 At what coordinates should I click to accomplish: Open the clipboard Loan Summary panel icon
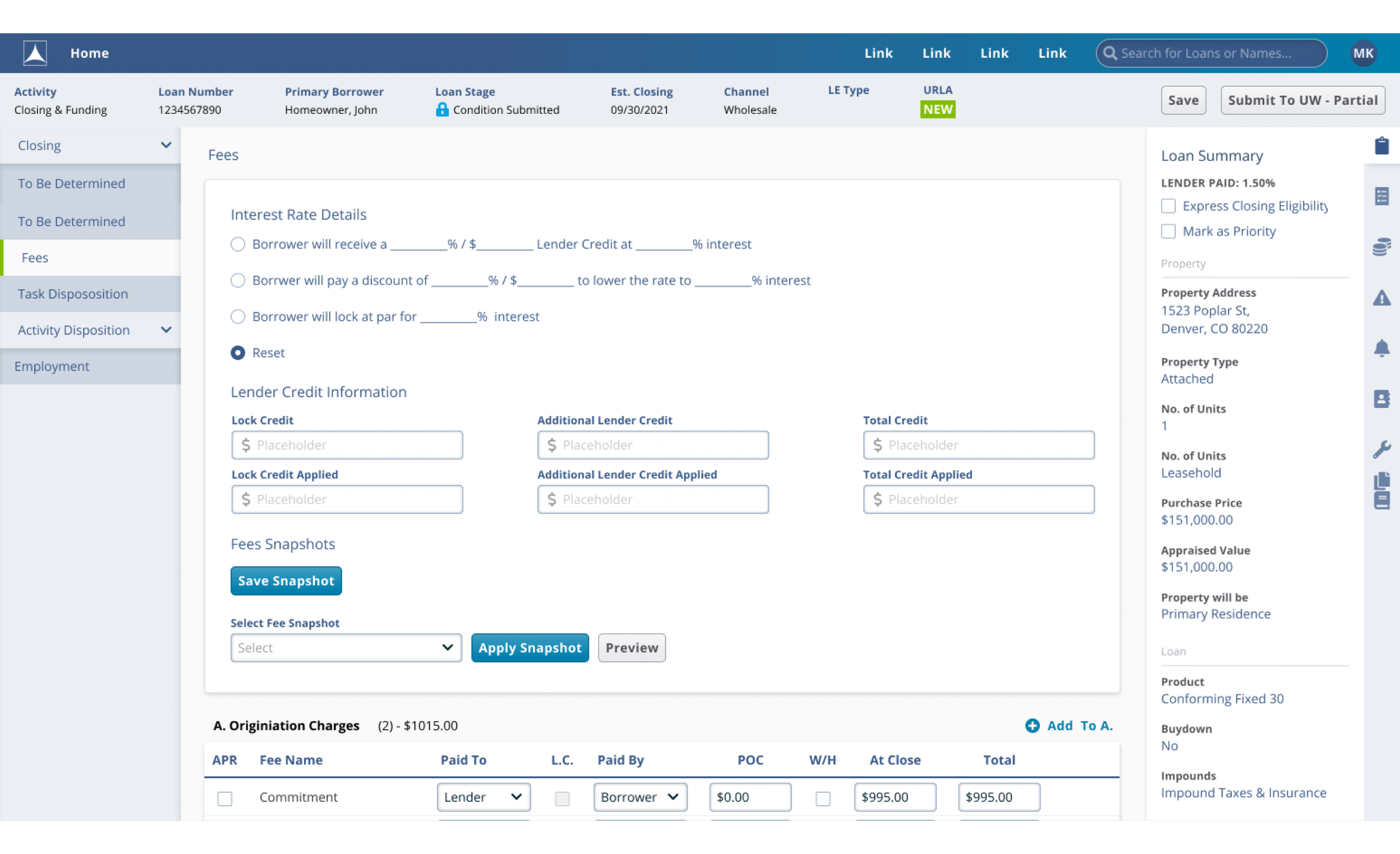click(1382, 146)
